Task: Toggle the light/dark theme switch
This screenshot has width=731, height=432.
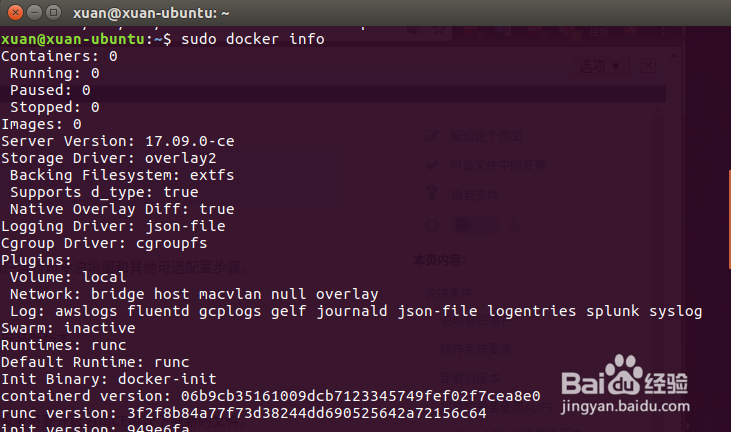Action: (x=473, y=225)
